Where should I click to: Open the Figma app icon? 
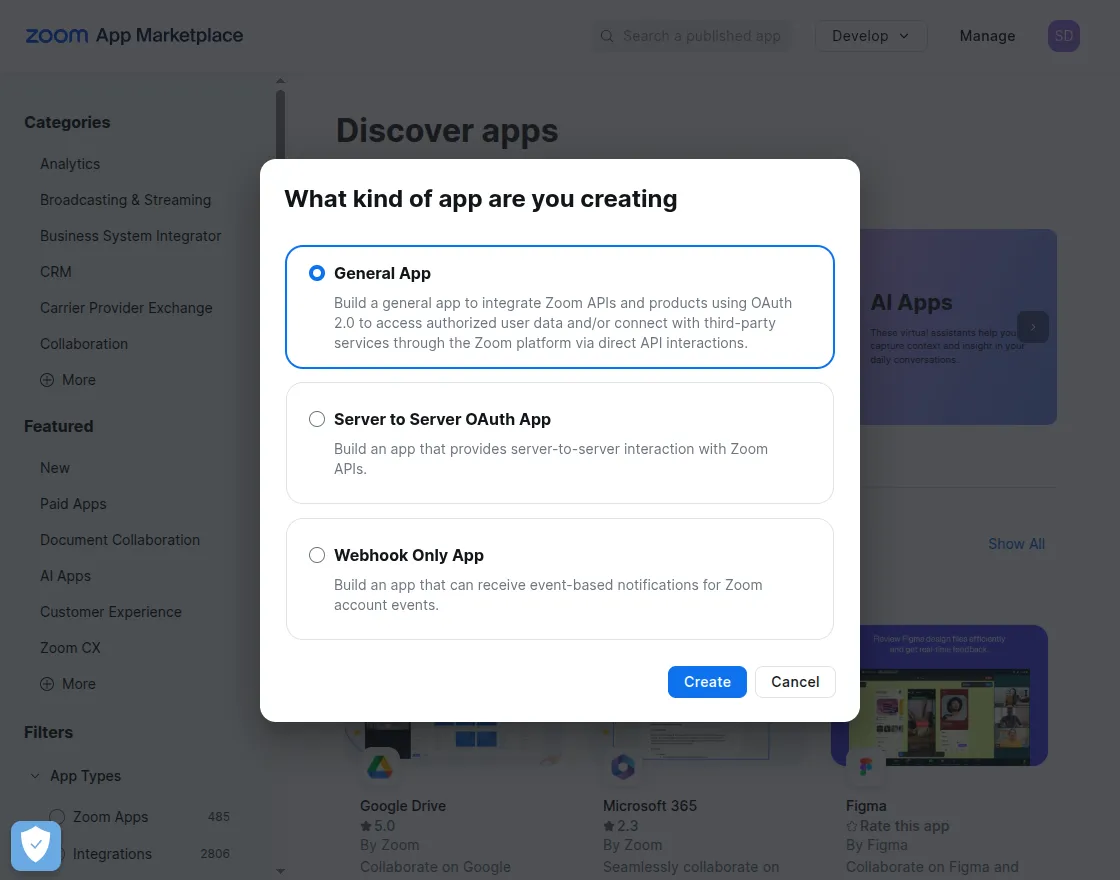[x=865, y=768]
